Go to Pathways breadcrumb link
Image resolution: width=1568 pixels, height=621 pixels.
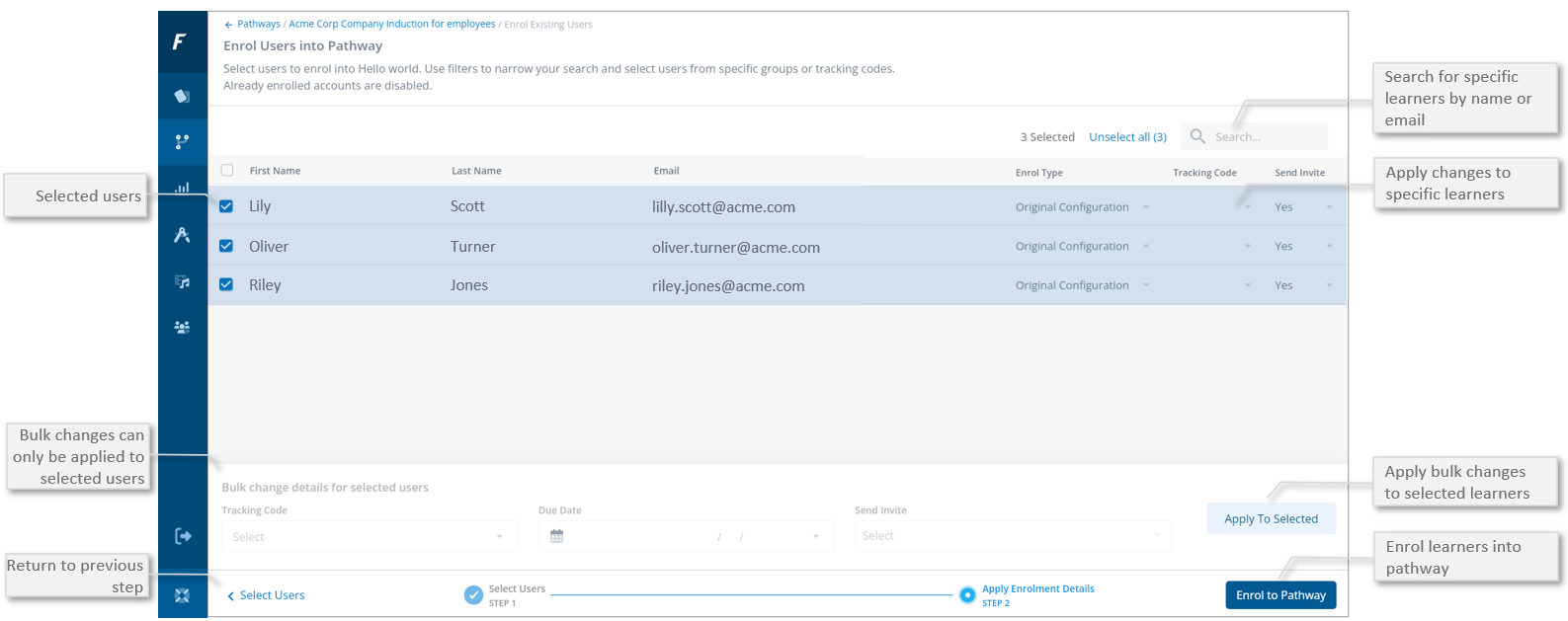coord(258,24)
